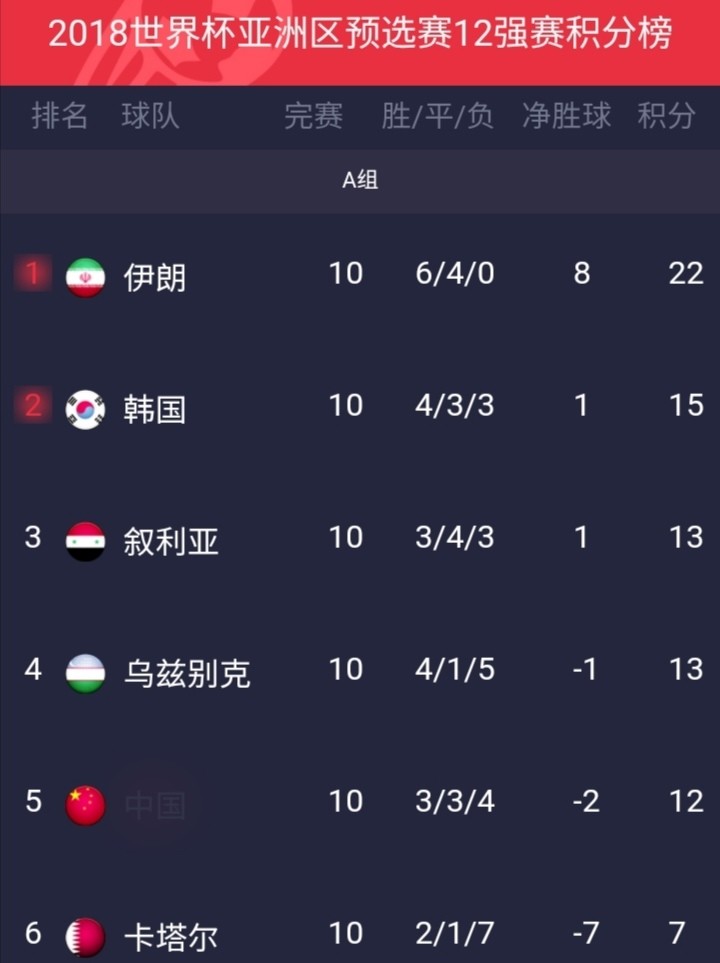Sort by the 净胜球 column header
Image resolution: width=720 pixels, height=963 pixels.
click(566, 116)
